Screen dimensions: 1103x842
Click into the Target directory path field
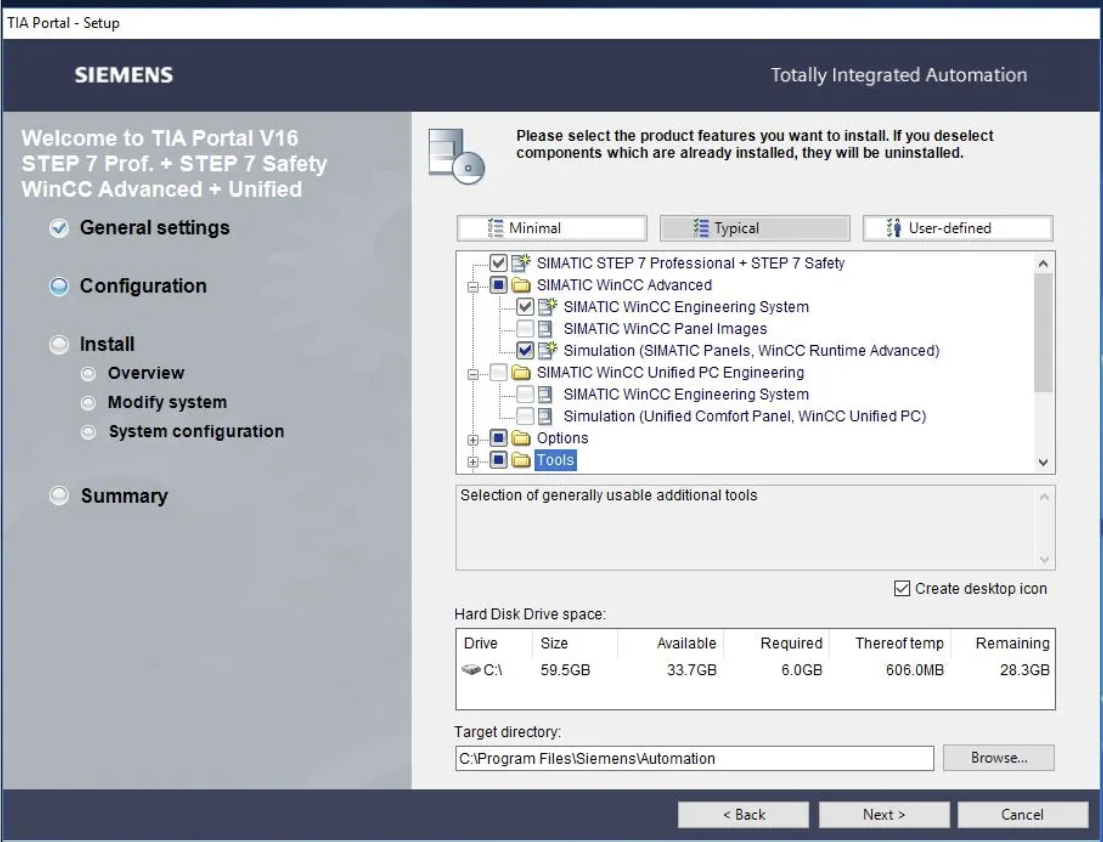694,758
